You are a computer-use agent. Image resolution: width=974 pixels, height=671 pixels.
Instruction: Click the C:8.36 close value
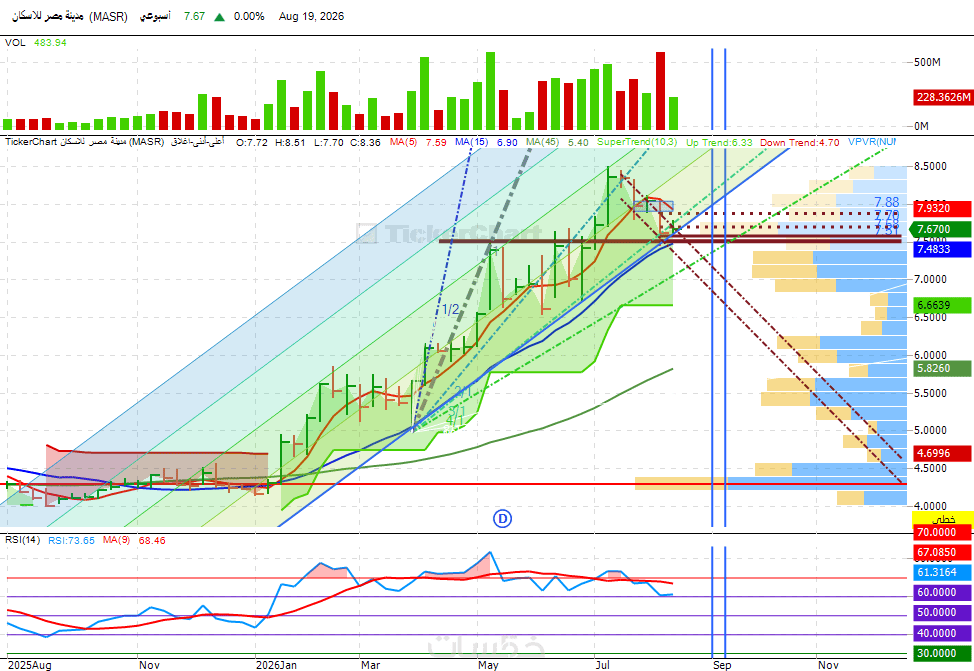click(365, 142)
